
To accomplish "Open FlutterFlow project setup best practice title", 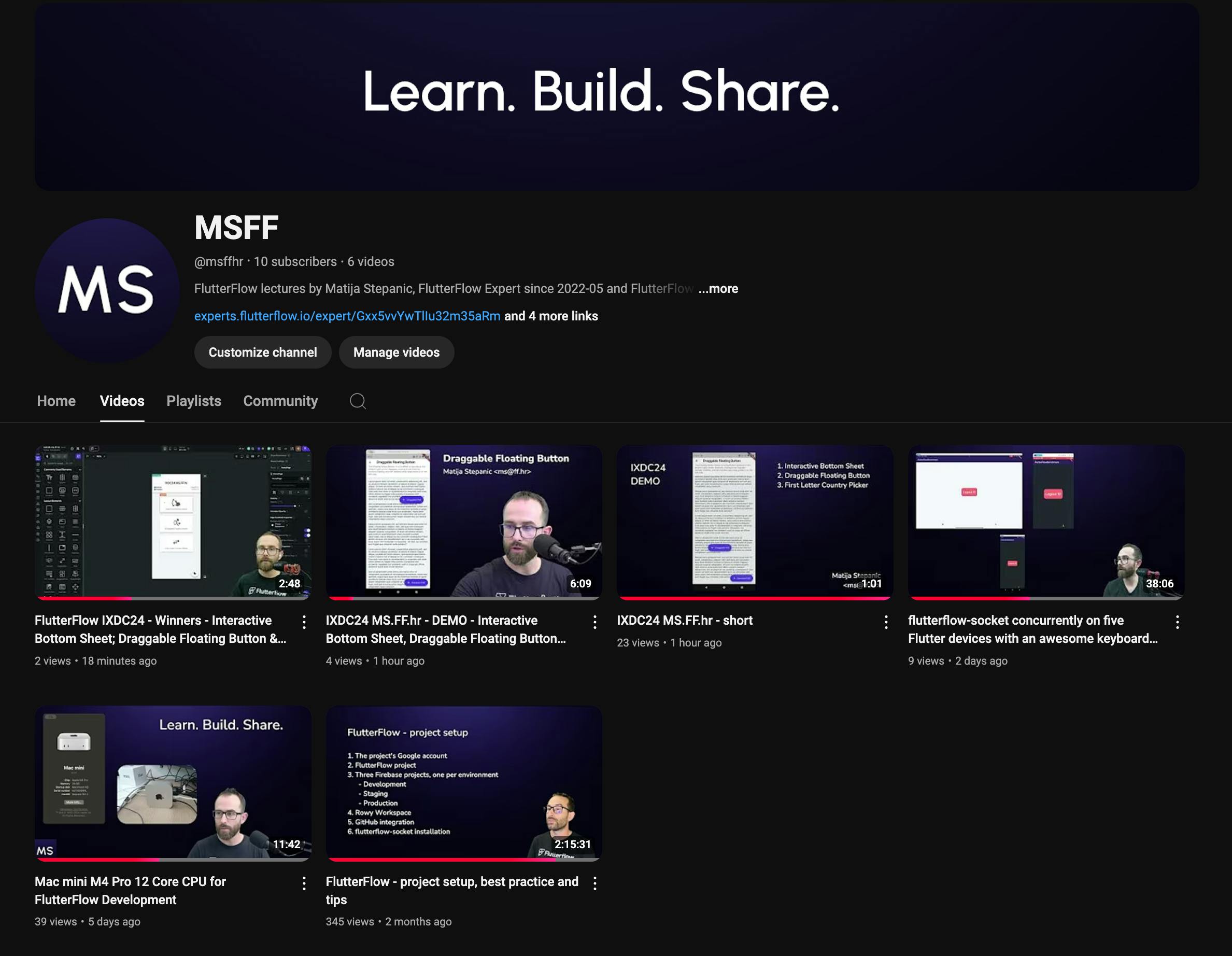I will [452, 891].
